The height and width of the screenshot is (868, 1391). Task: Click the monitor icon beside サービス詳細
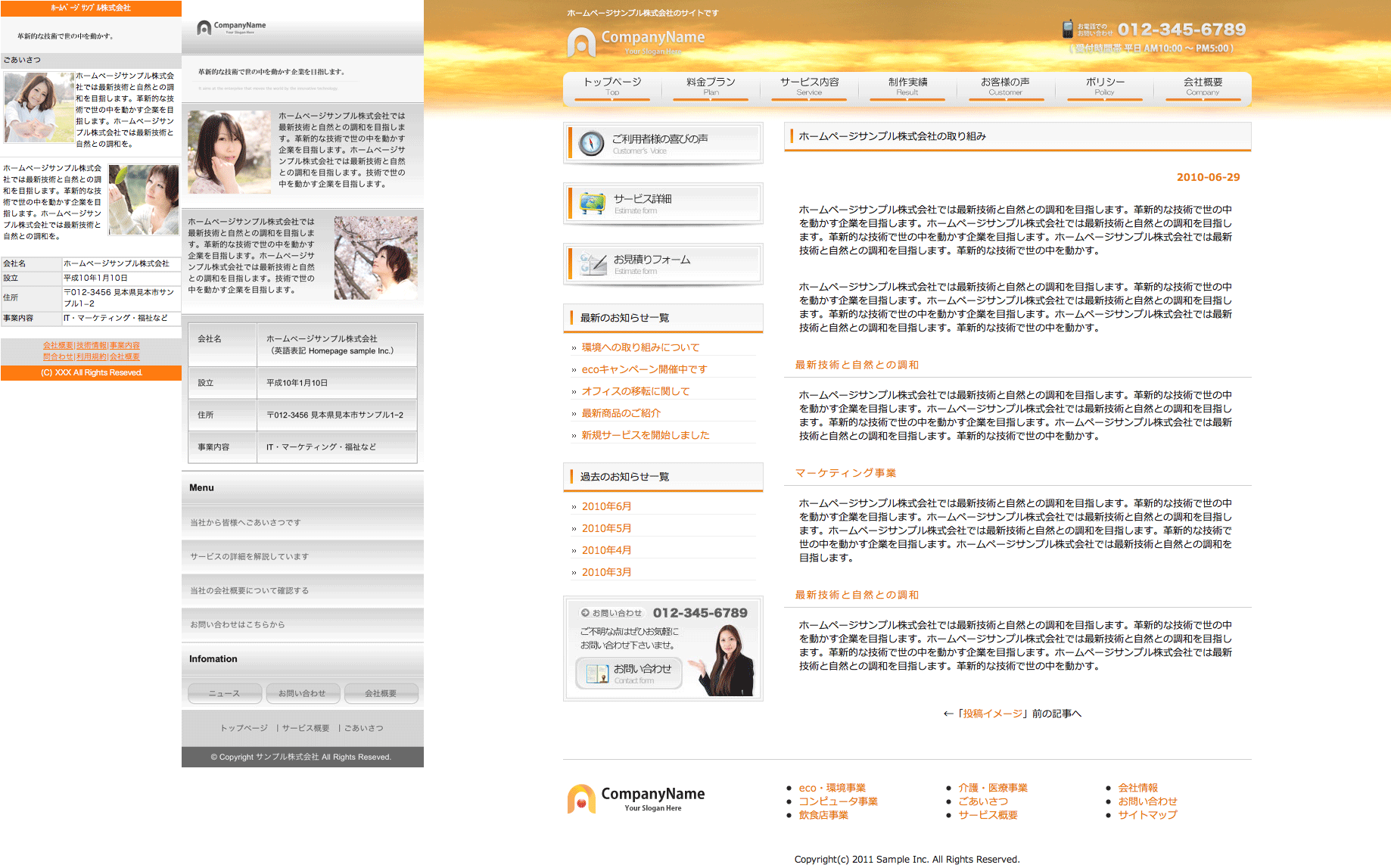point(592,203)
